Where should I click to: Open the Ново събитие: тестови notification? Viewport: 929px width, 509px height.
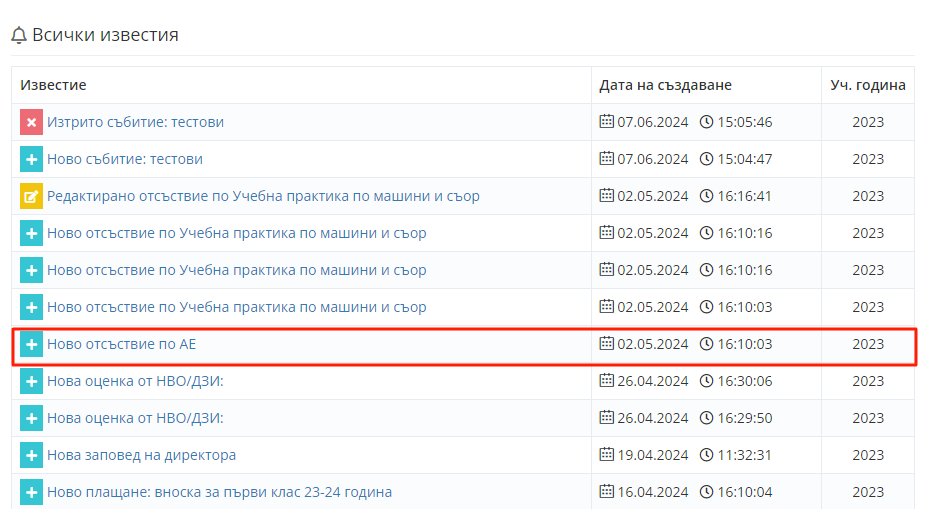[x=125, y=159]
